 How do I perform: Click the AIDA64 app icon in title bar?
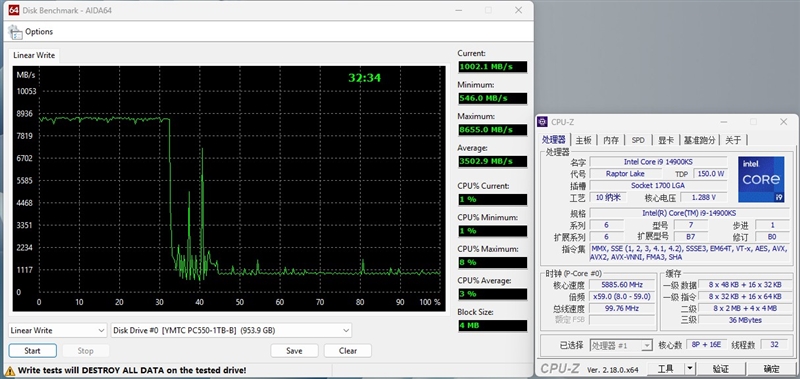coord(14,10)
